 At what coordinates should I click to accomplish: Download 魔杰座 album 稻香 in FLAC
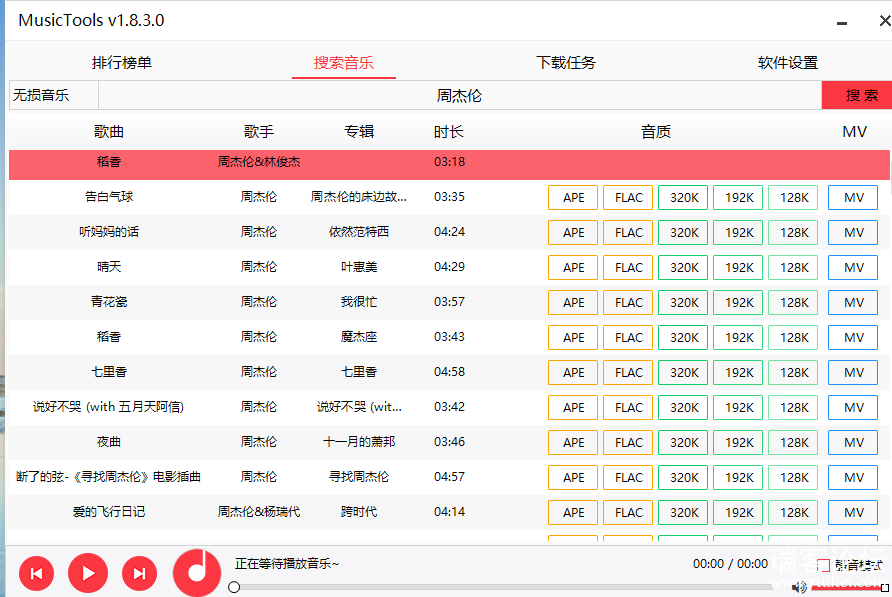point(628,337)
